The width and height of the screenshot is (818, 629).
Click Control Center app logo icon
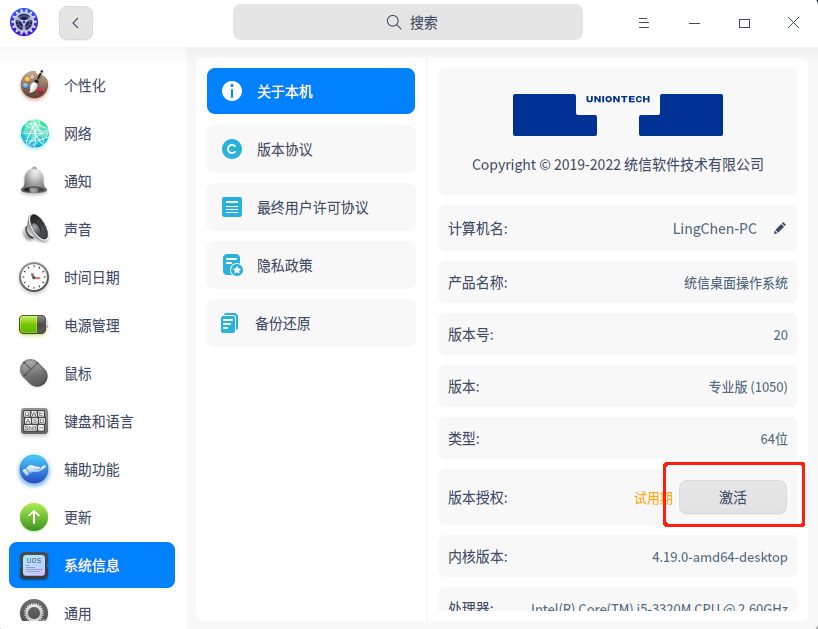[x=24, y=22]
